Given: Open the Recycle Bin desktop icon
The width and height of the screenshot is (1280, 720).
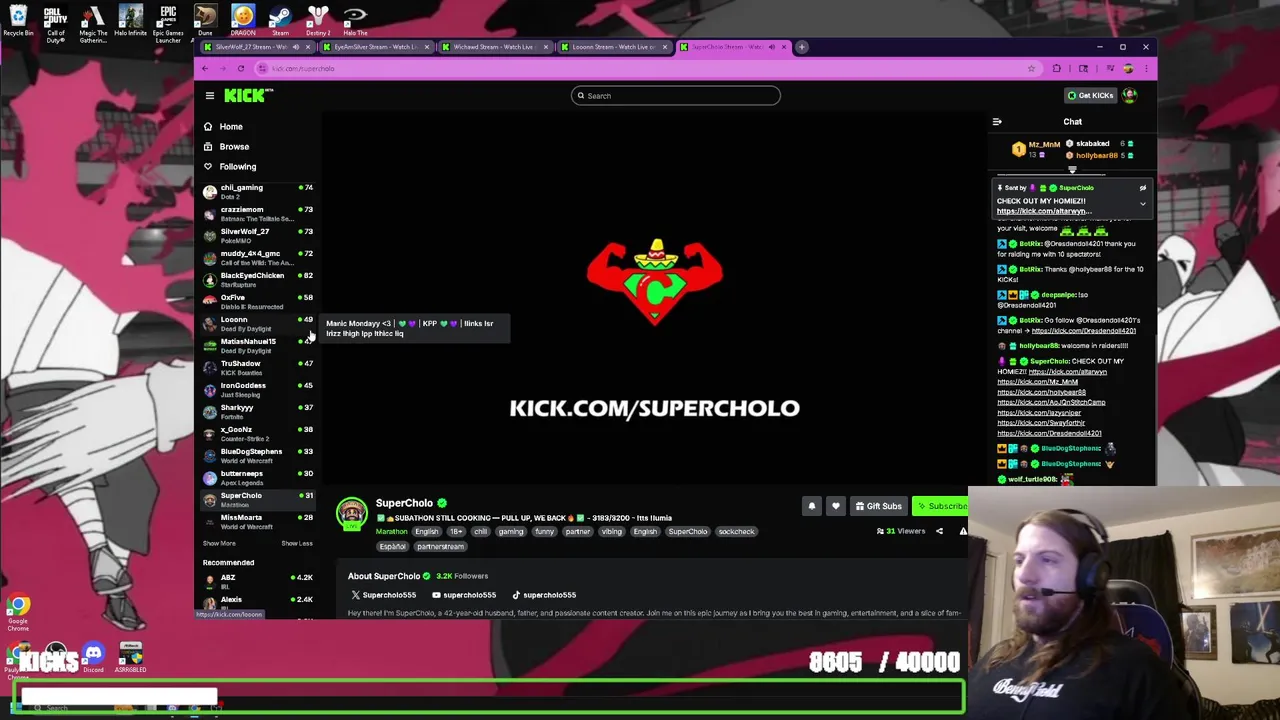Looking at the screenshot, I should (x=18, y=20).
